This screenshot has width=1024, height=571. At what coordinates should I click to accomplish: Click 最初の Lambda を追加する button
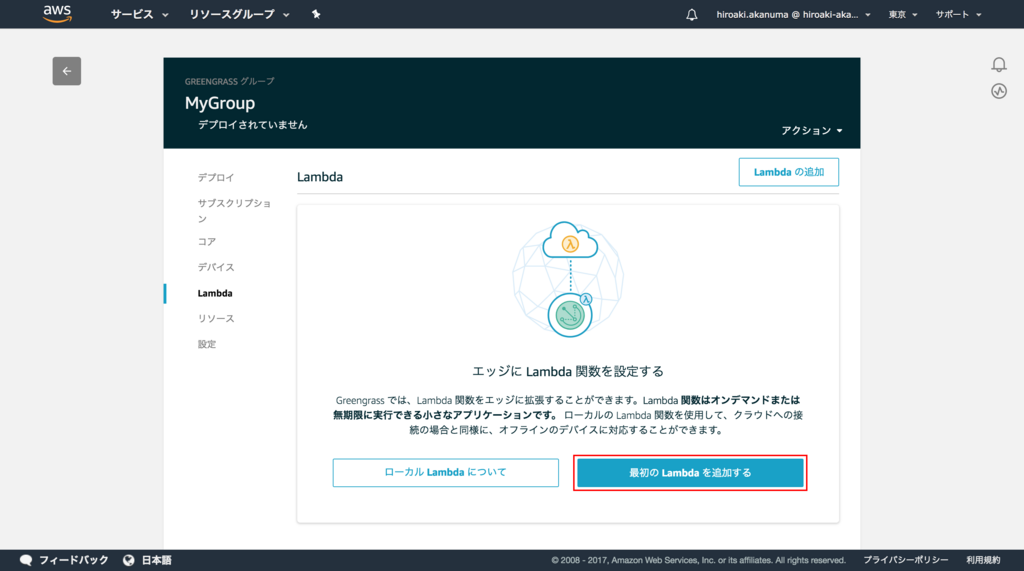coord(690,473)
